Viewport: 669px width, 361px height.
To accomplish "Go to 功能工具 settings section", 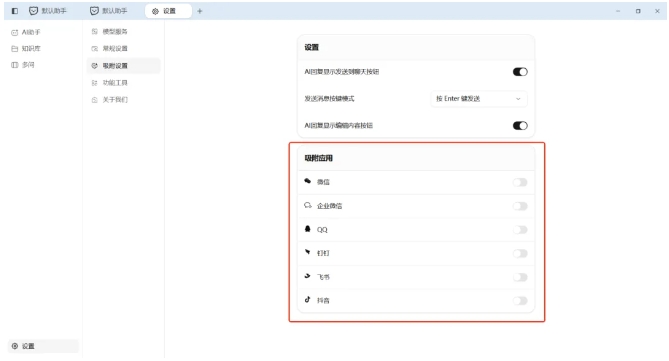I will [110, 83].
